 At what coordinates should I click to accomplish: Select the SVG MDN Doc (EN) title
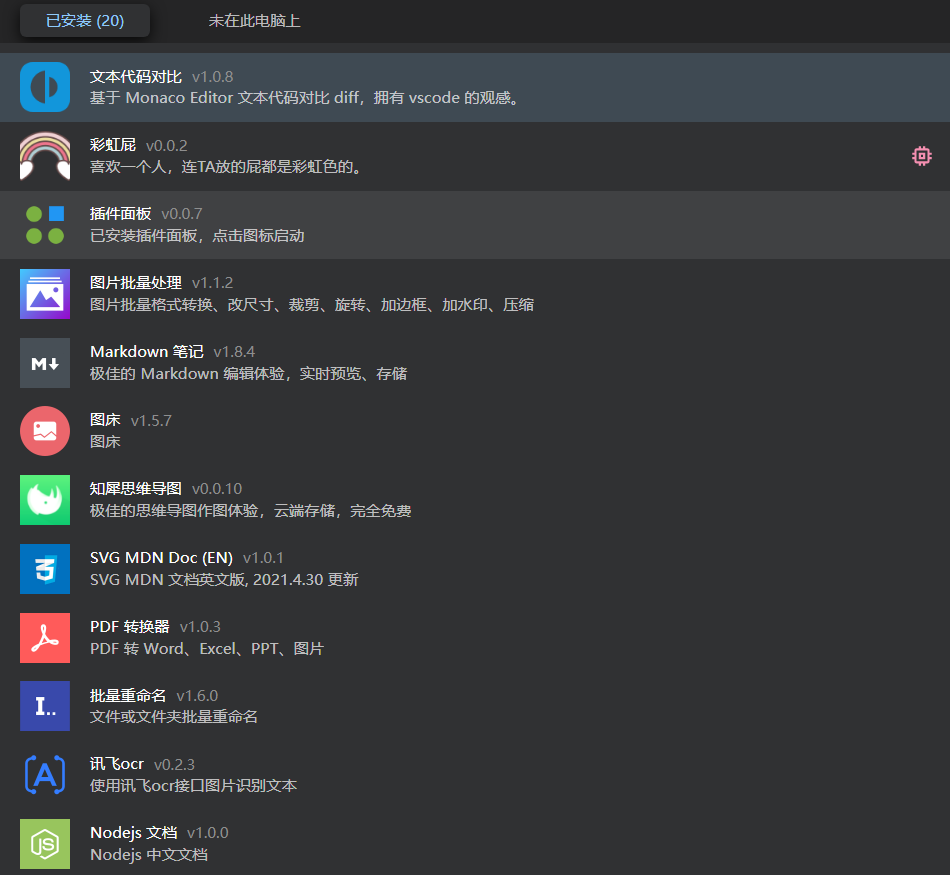(x=161, y=557)
